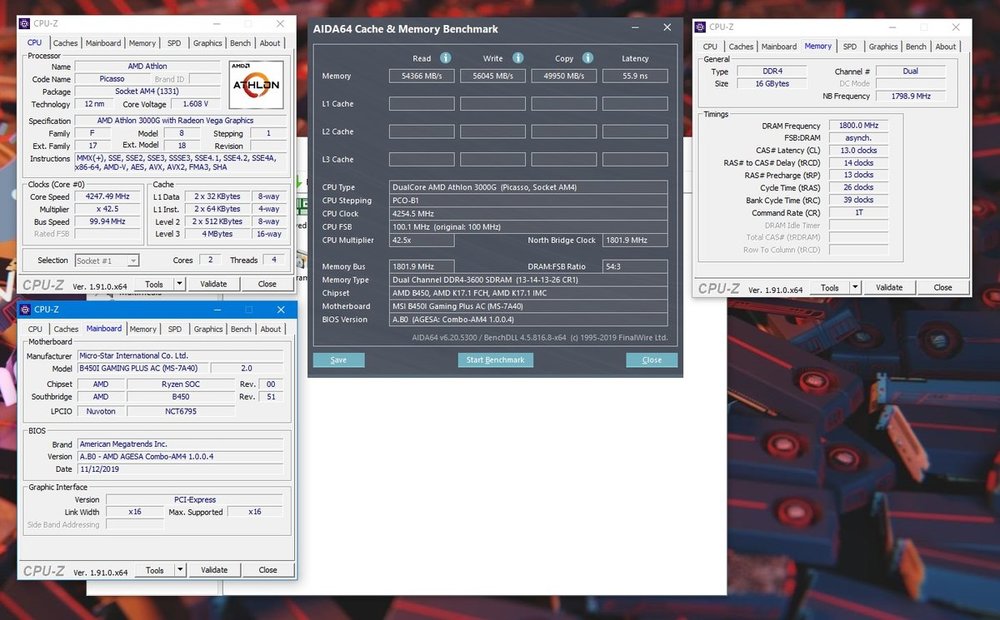Open Memory tab in CPU-Z Mainboard window
The height and width of the screenshot is (620, 1000).
[x=143, y=329]
